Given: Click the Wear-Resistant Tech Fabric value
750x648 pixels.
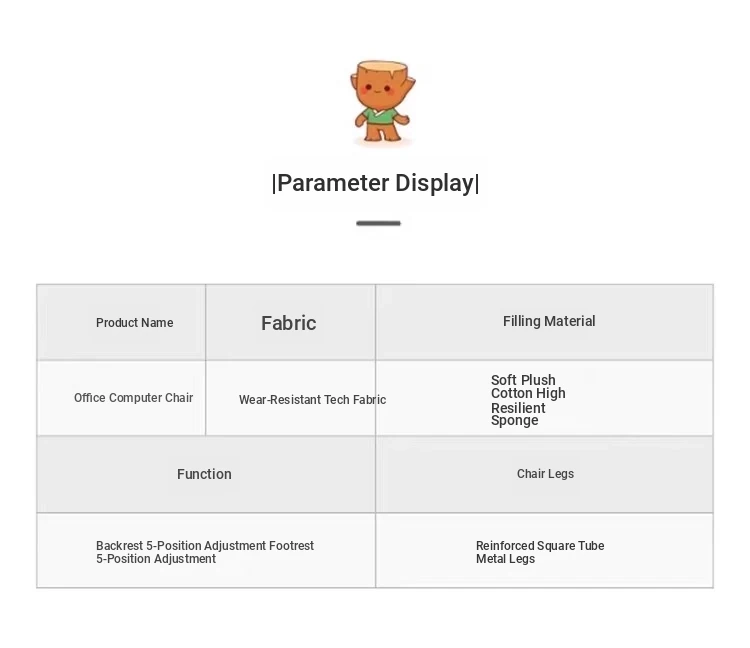Looking at the screenshot, I should pyautogui.click(x=312, y=400).
